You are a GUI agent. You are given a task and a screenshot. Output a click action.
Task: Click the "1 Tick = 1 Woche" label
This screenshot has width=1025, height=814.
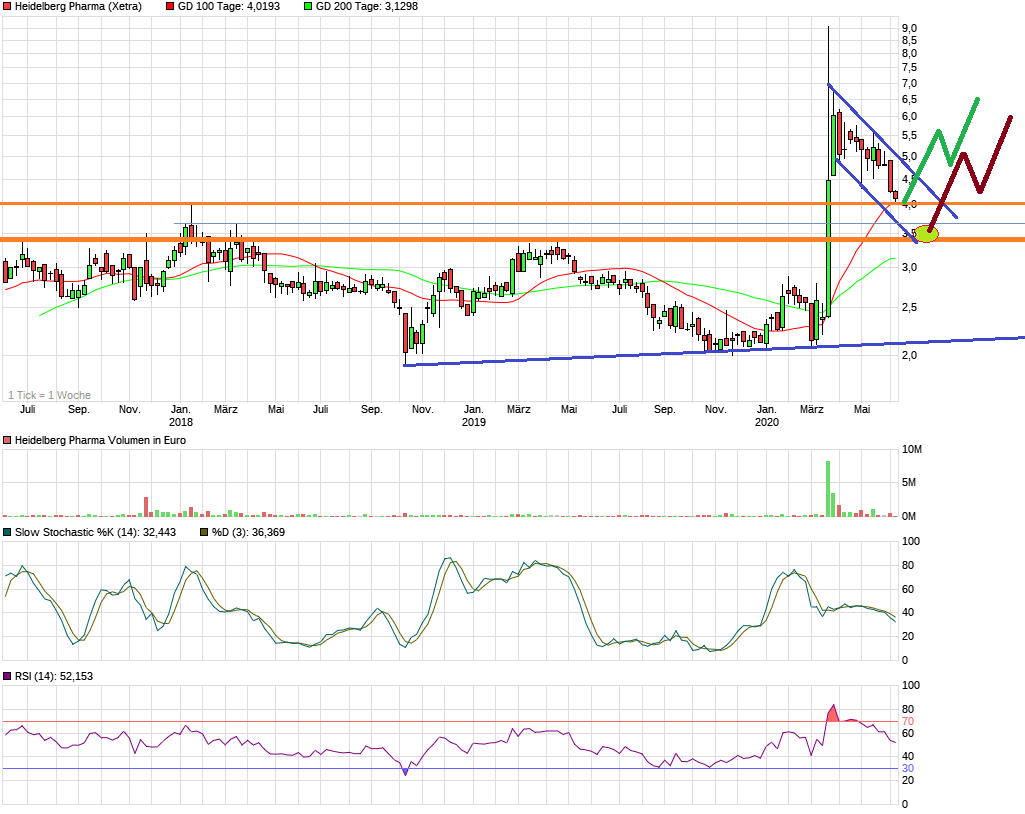49,395
